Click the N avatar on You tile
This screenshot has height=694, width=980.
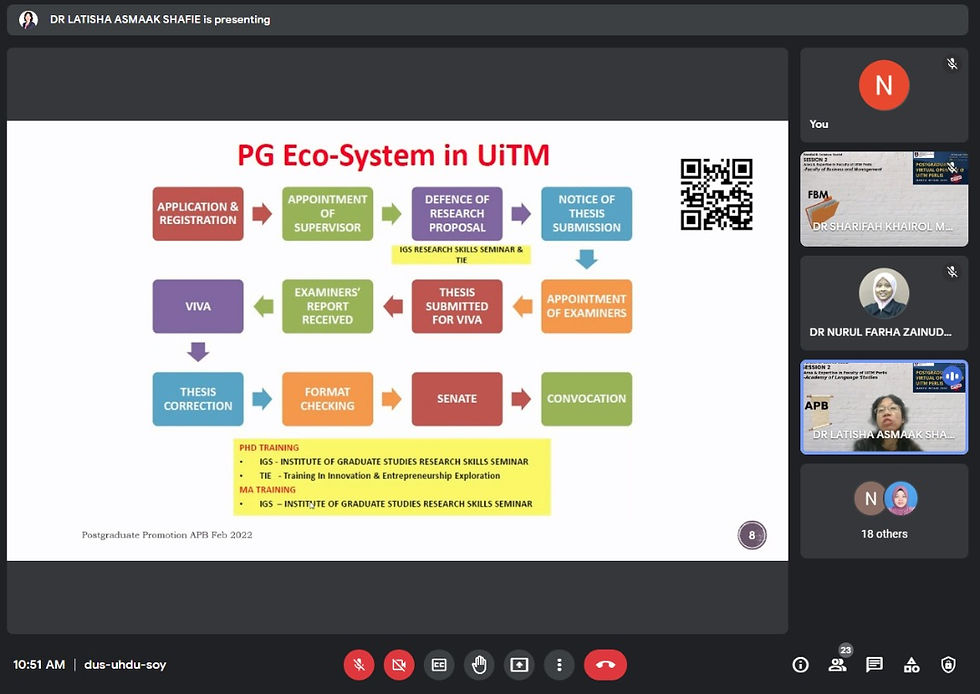tap(884, 85)
